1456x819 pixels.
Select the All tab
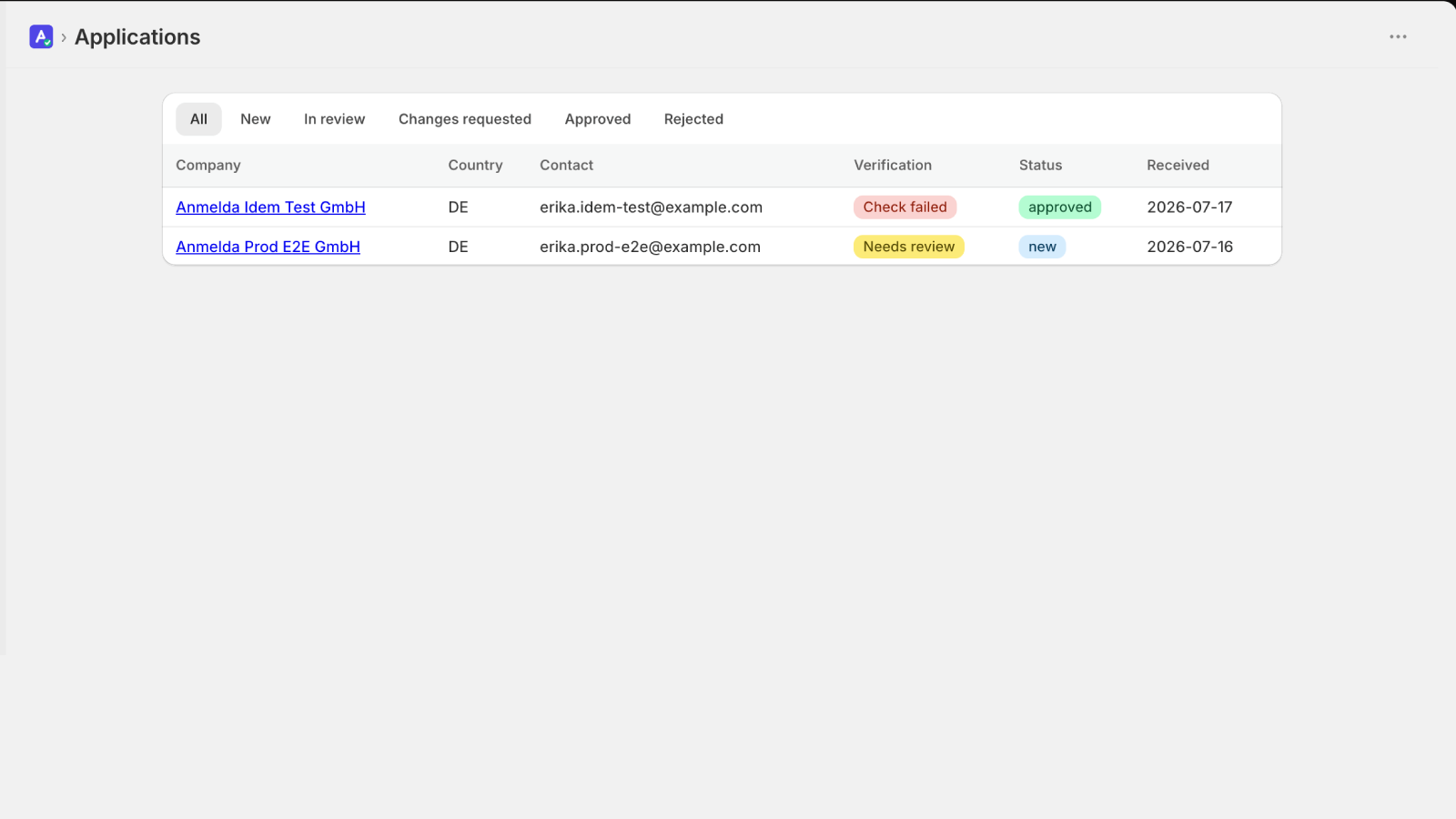[198, 119]
